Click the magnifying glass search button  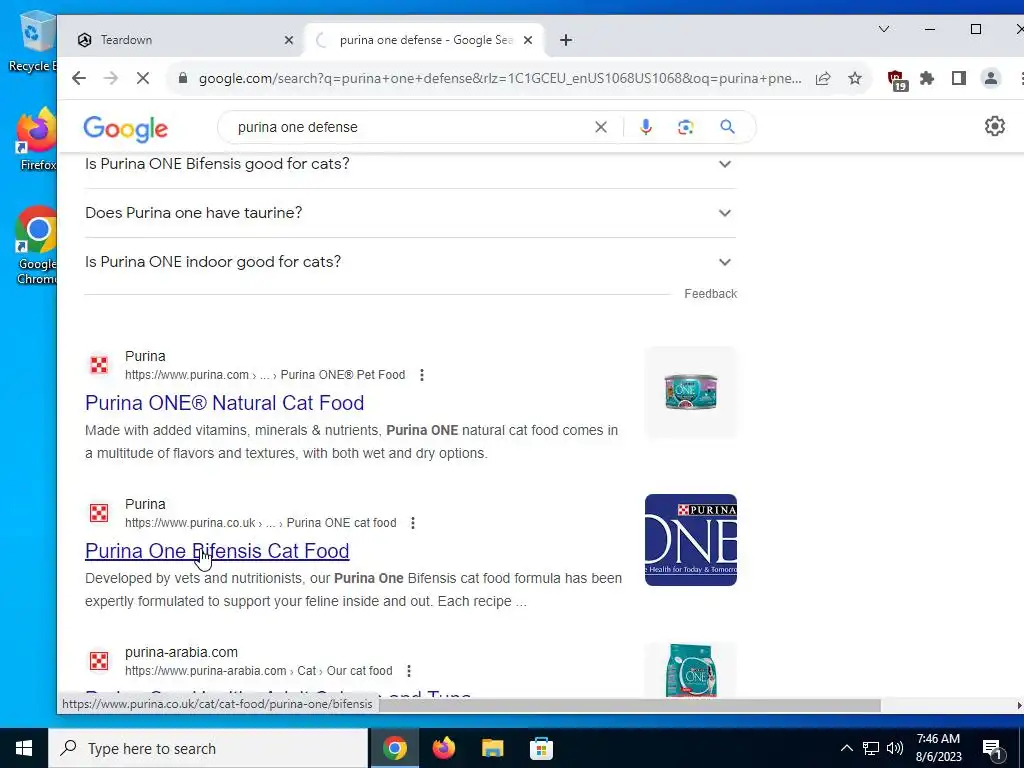pos(727,127)
